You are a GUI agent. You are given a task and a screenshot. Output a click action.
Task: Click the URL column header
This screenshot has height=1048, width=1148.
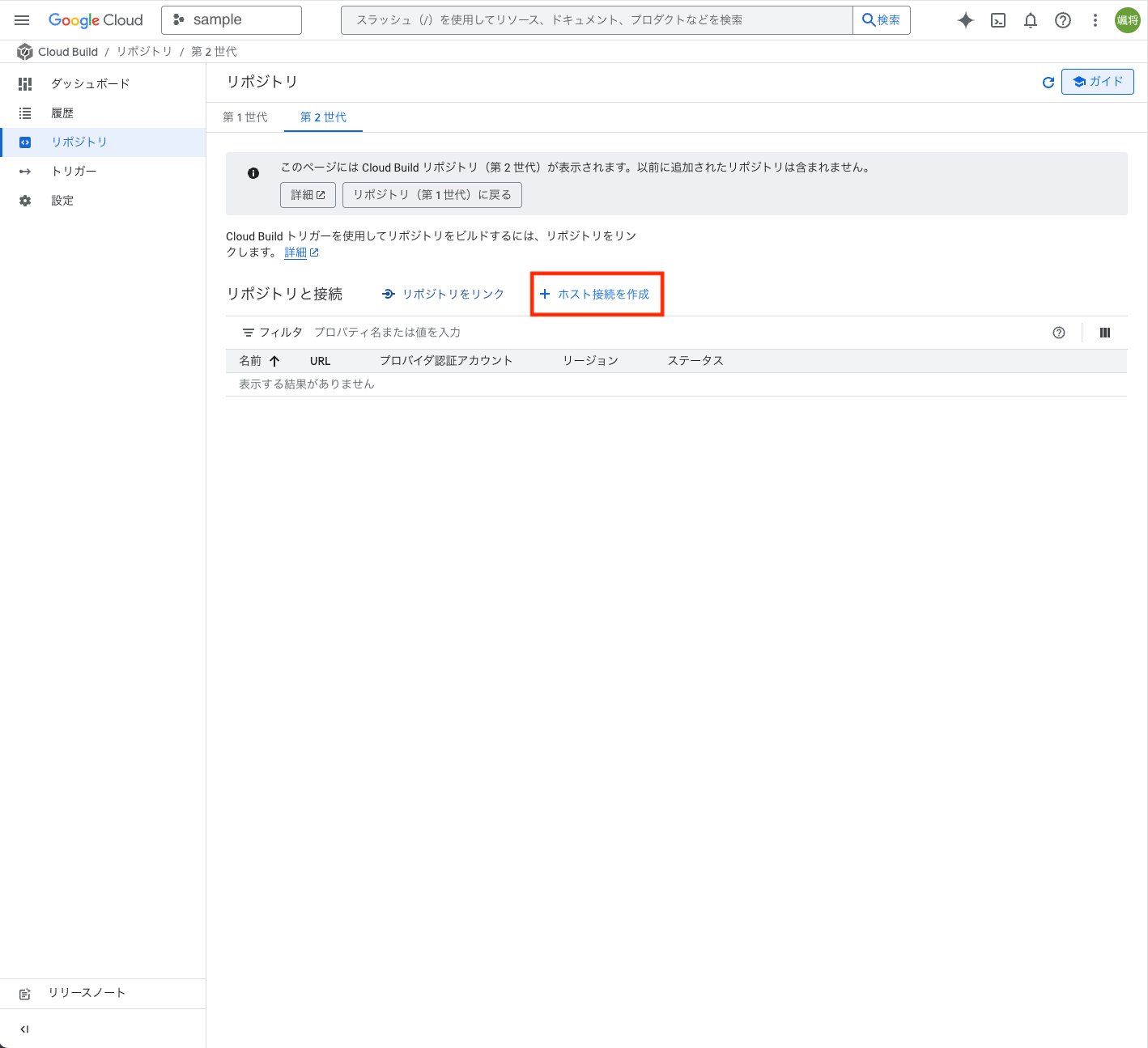pos(321,361)
